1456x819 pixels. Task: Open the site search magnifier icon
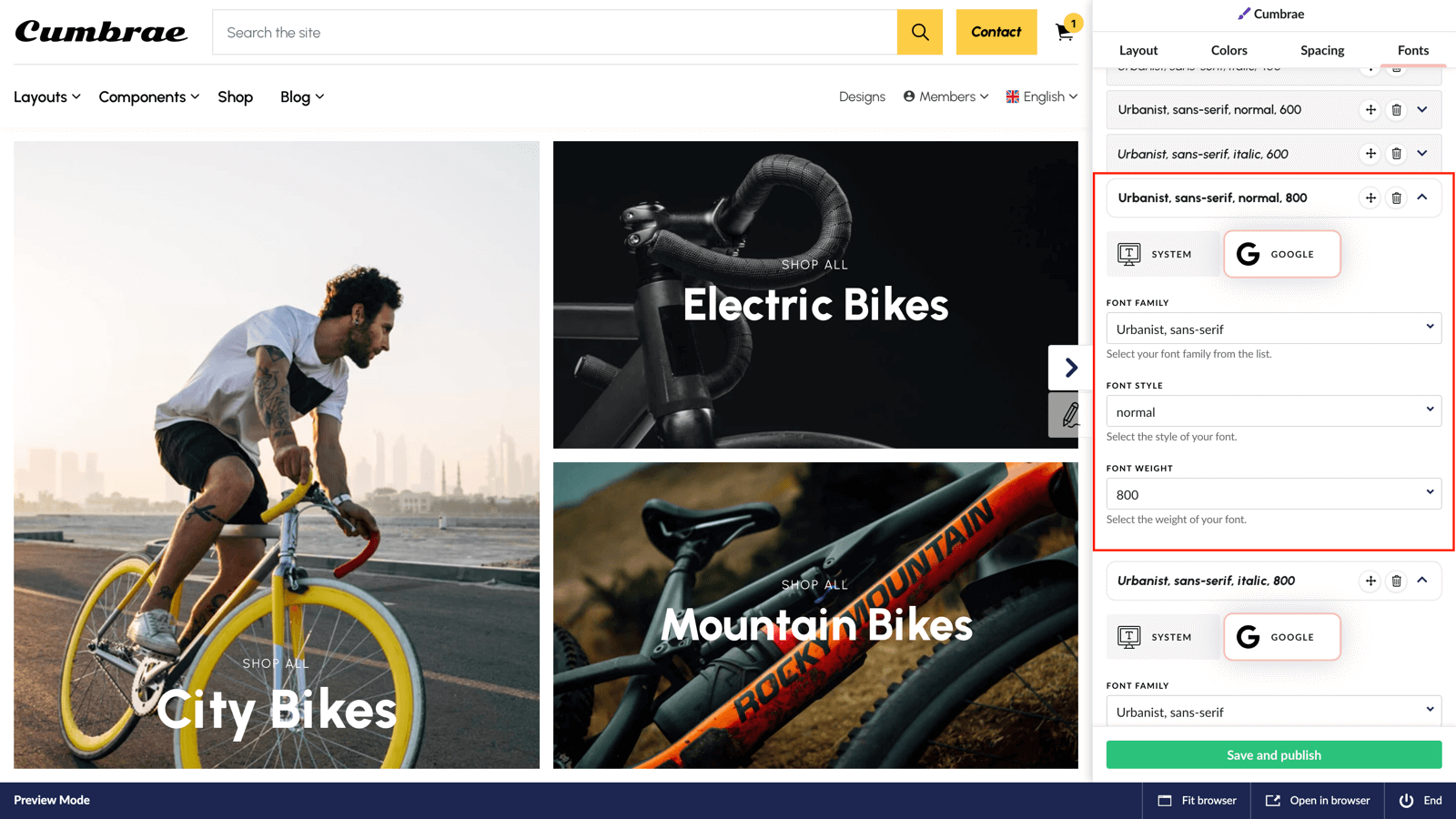pyautogui.click(x=919, y=32)
